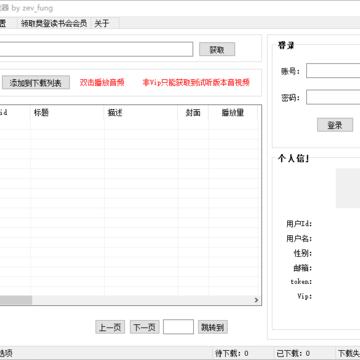Go to next page with 下一页
This screenshot has height=360, width=360.
click(x=145, y=327)
